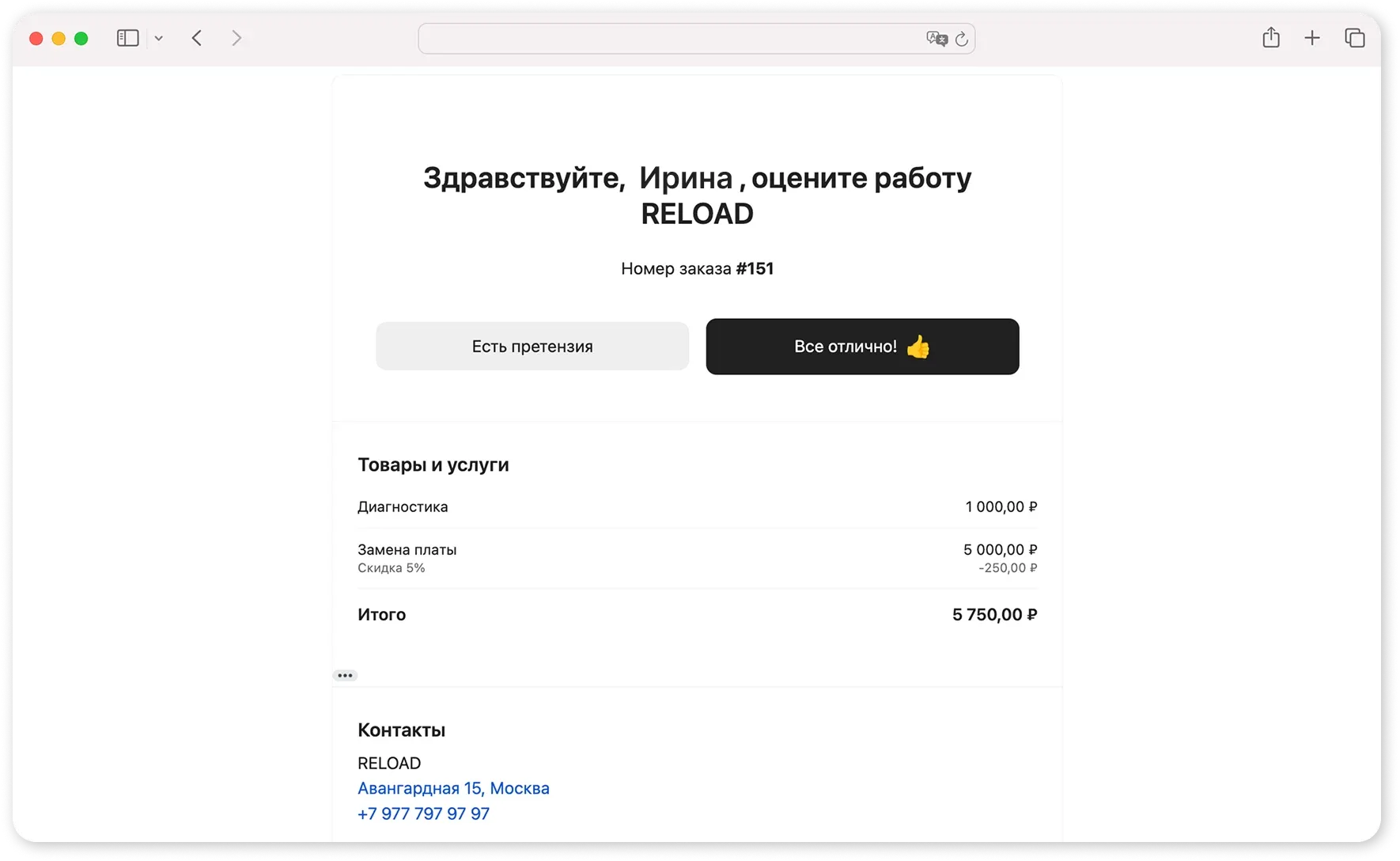This screenshot has width=1400, height=861.
Task: Open the Safari sidebar
Action: (127, 37)
